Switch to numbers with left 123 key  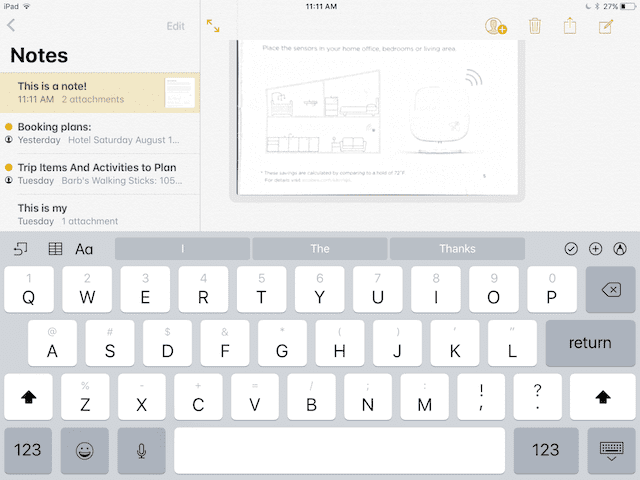tap(28, 450)
